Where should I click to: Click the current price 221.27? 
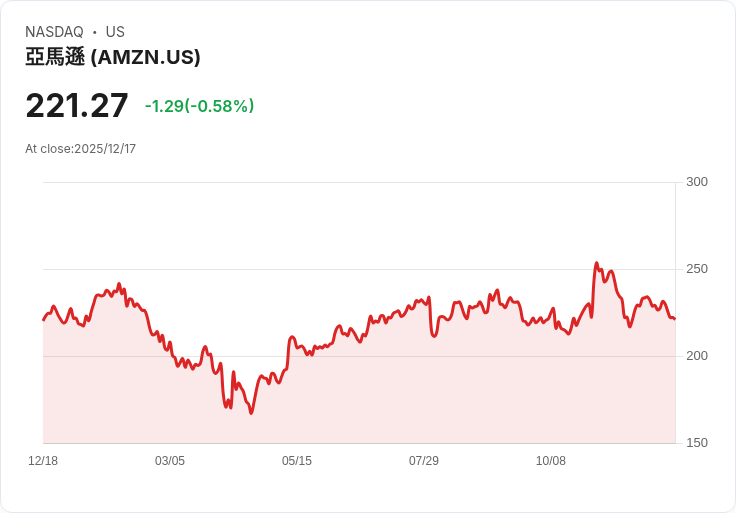click(x=77, y=105)
